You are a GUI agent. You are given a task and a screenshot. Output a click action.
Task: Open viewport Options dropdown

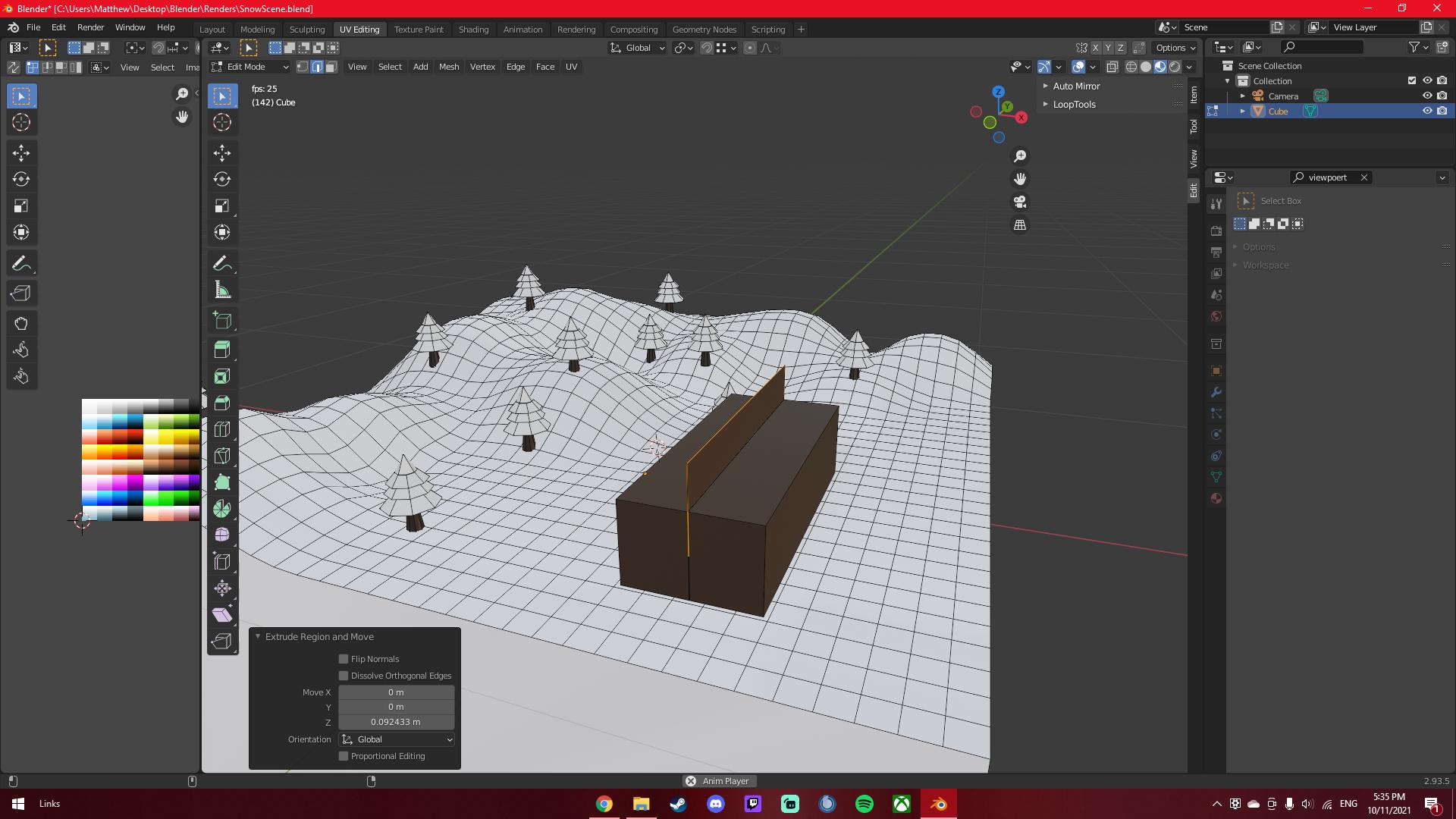[x=1175, y=48]
